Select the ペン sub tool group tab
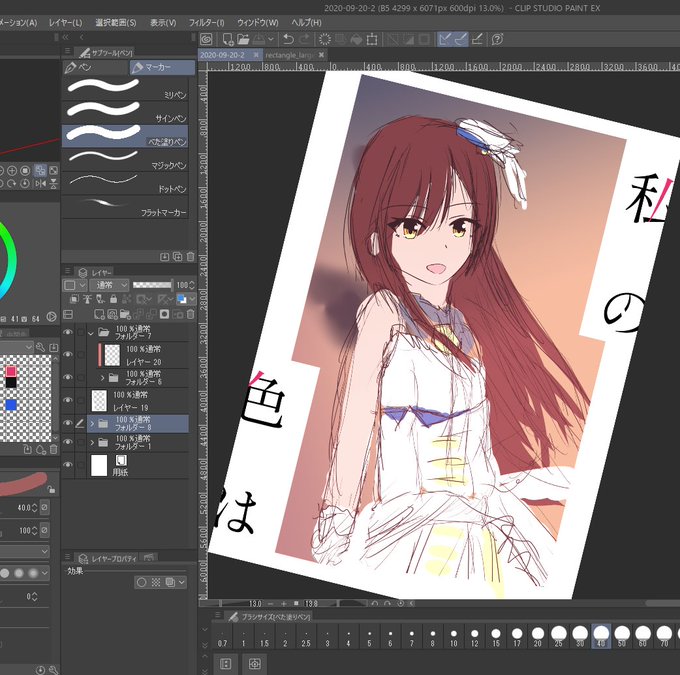 click(x=96, y=67)
